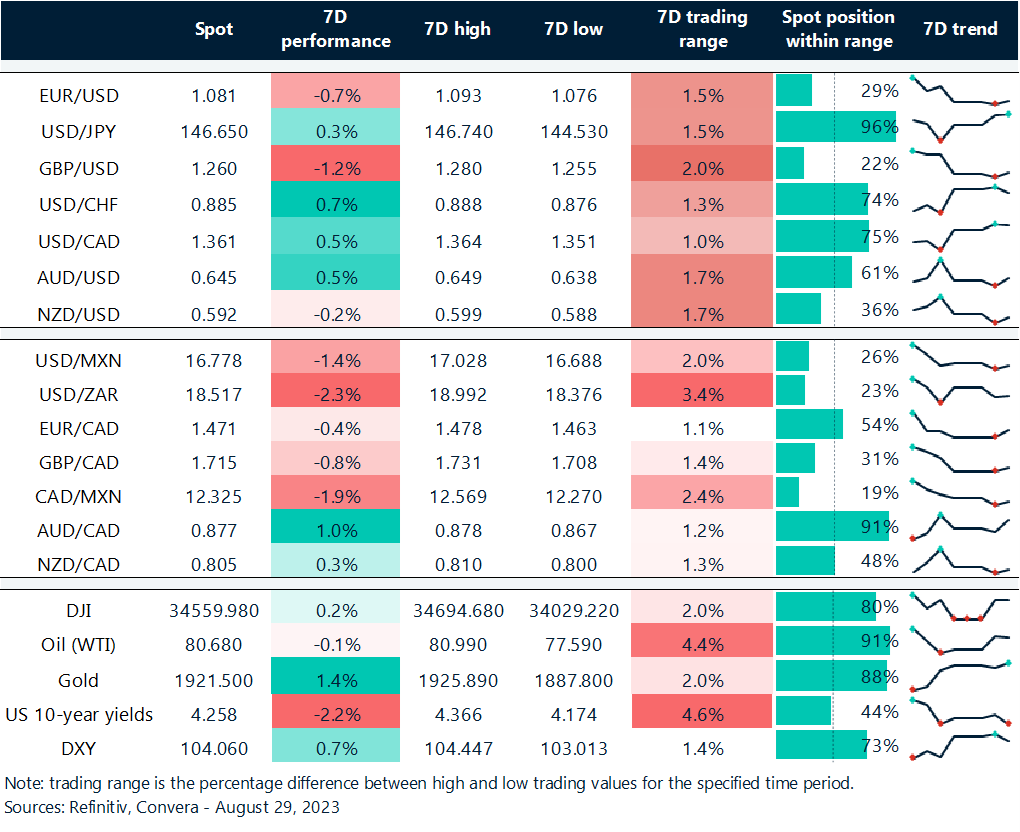This screenshot has width=1020, height=832.
Task: Click the "7D performance" column header
Action: [335, 29]
